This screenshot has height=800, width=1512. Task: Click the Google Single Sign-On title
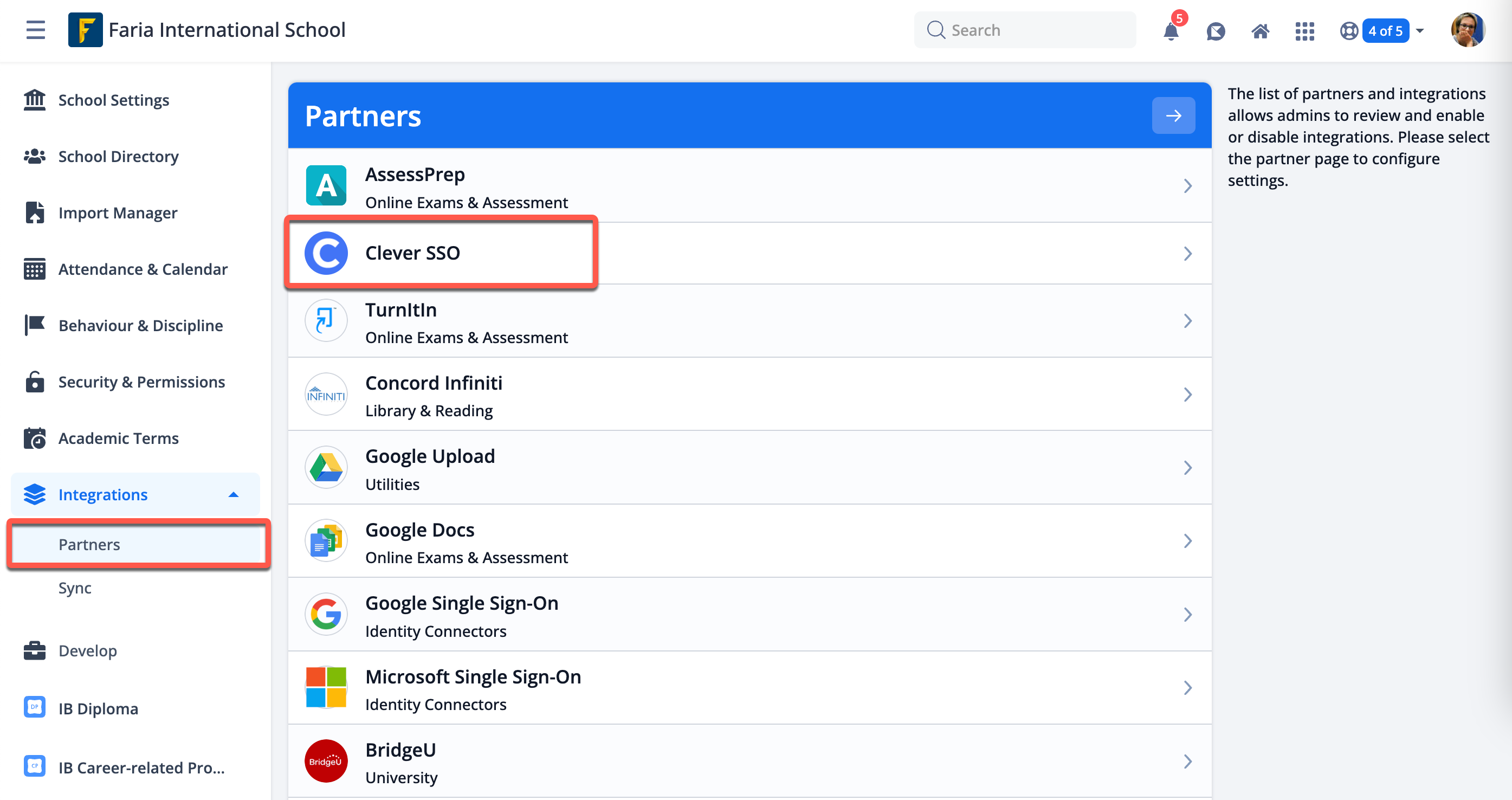[x=462, y=603]
